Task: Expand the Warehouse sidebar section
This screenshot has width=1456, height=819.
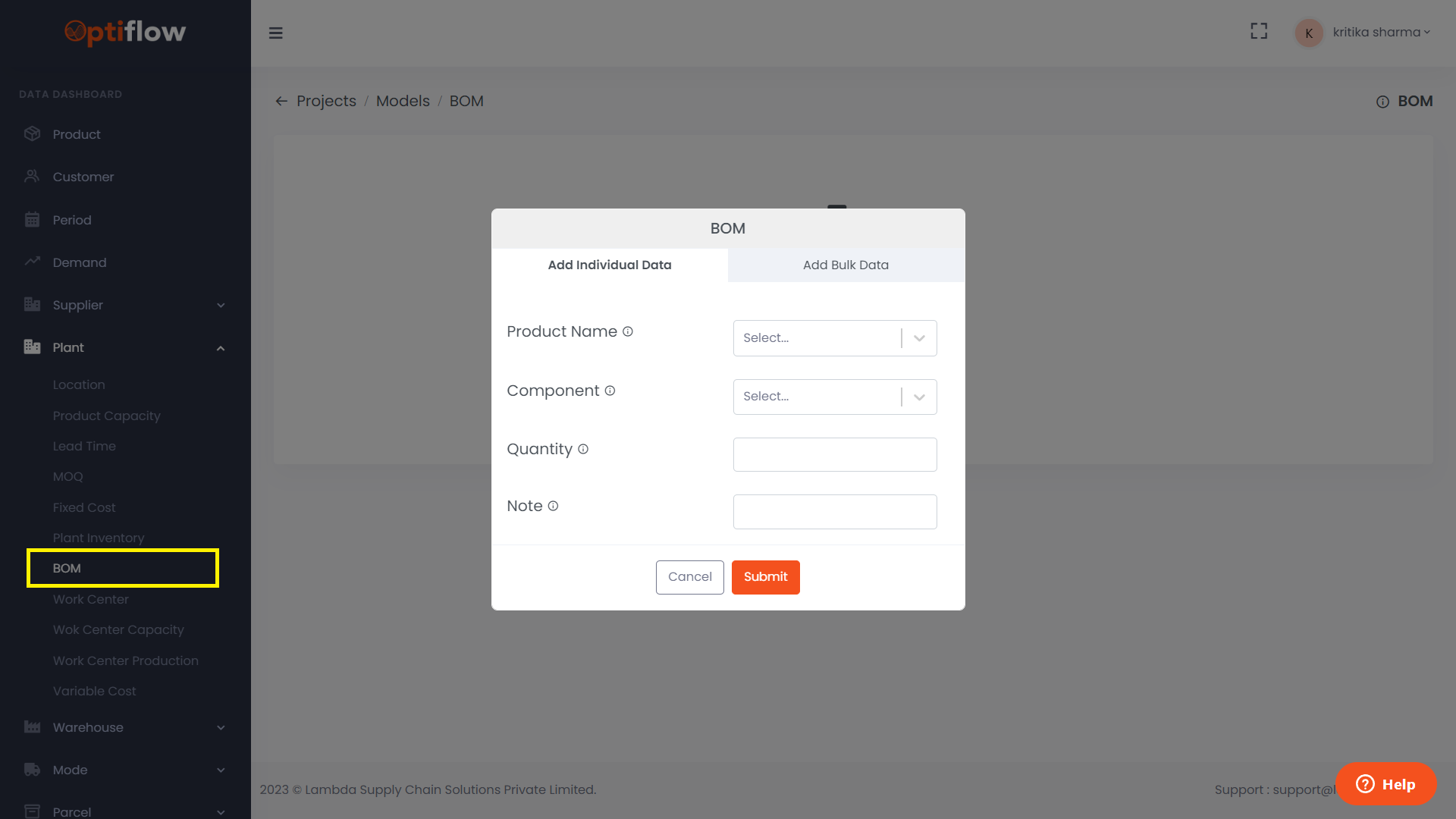Action: click(221, 727)
